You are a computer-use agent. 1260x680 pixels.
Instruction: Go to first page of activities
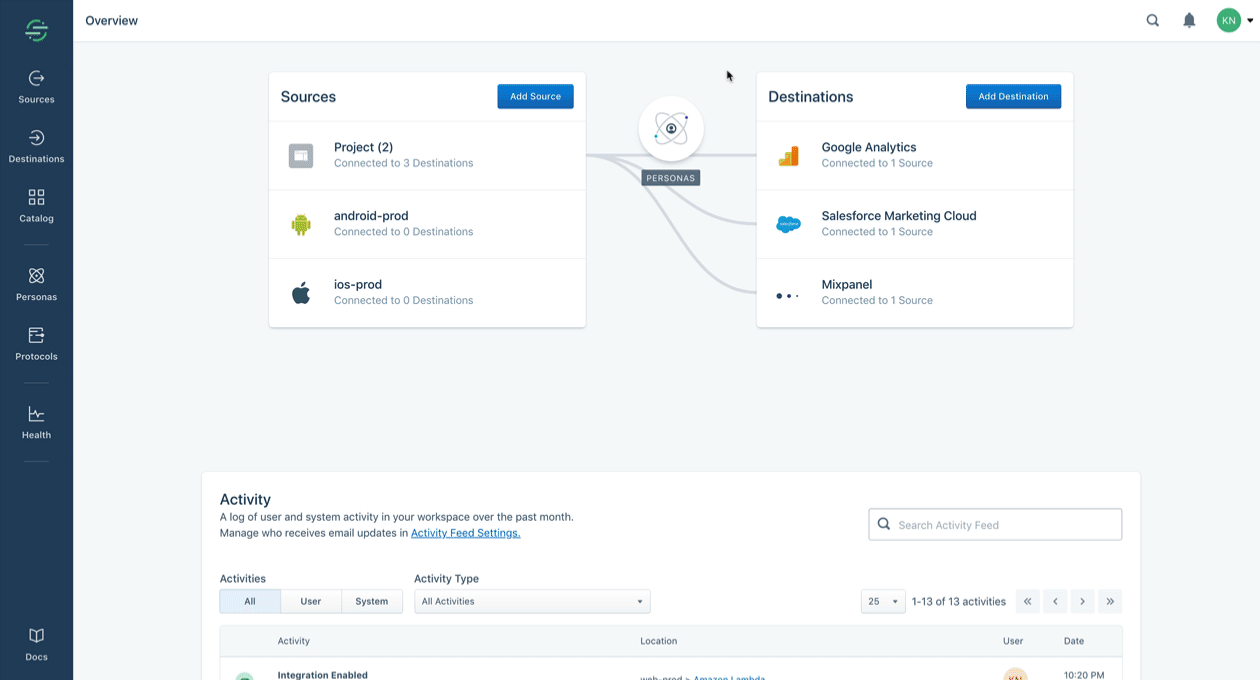pyautogui.click(x=1027, y=601)
